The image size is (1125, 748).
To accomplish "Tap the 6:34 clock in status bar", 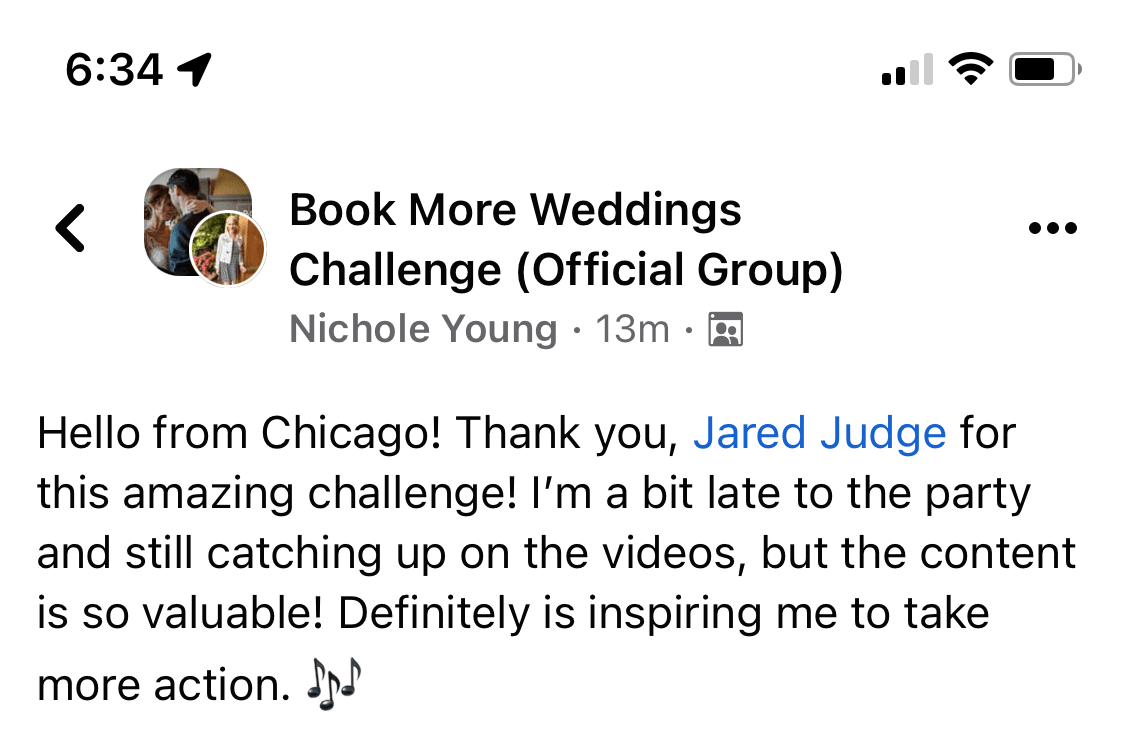I will coord(113,69).
